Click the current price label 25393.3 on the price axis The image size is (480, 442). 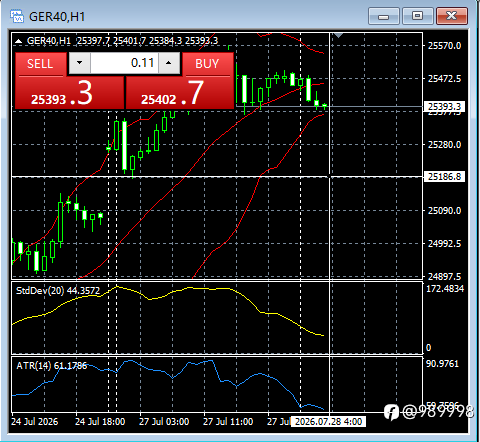(444, 107)
